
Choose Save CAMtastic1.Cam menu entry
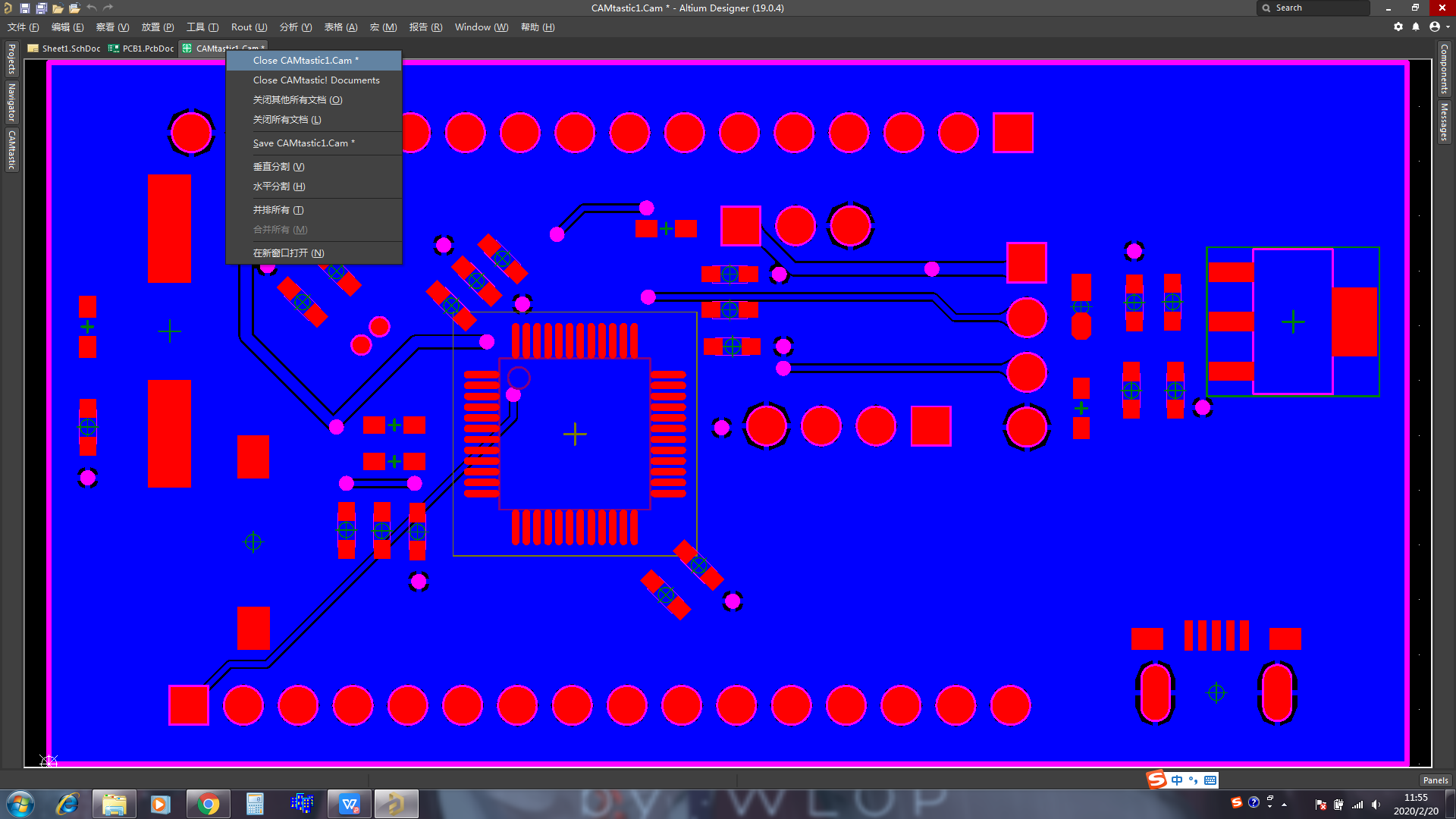pos(303,143)
